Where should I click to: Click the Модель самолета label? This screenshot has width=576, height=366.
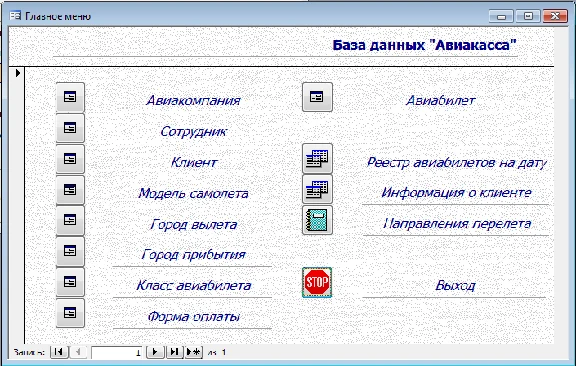(x=193, y=193)
